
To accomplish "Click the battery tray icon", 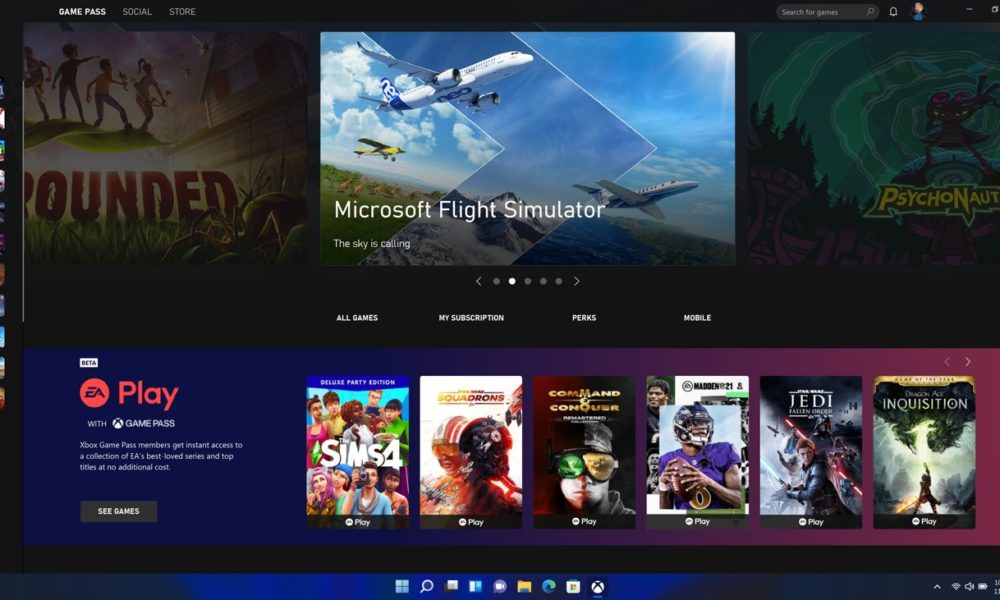I will [x=983, y=587].
